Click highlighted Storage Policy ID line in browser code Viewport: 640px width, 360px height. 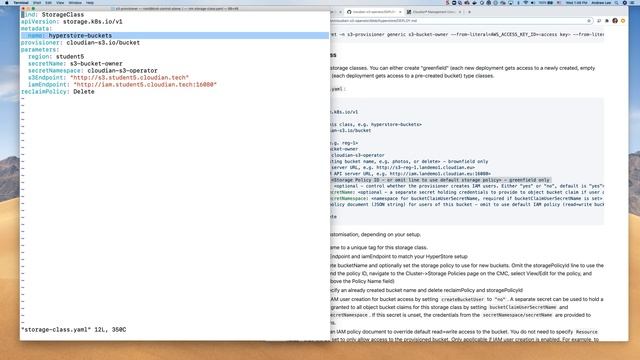440,180
